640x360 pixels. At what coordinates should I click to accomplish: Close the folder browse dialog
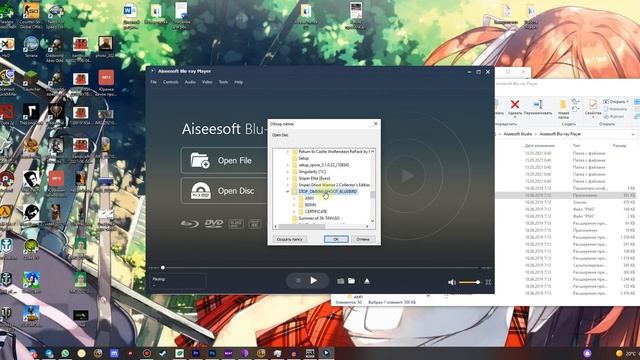point(376,124)
